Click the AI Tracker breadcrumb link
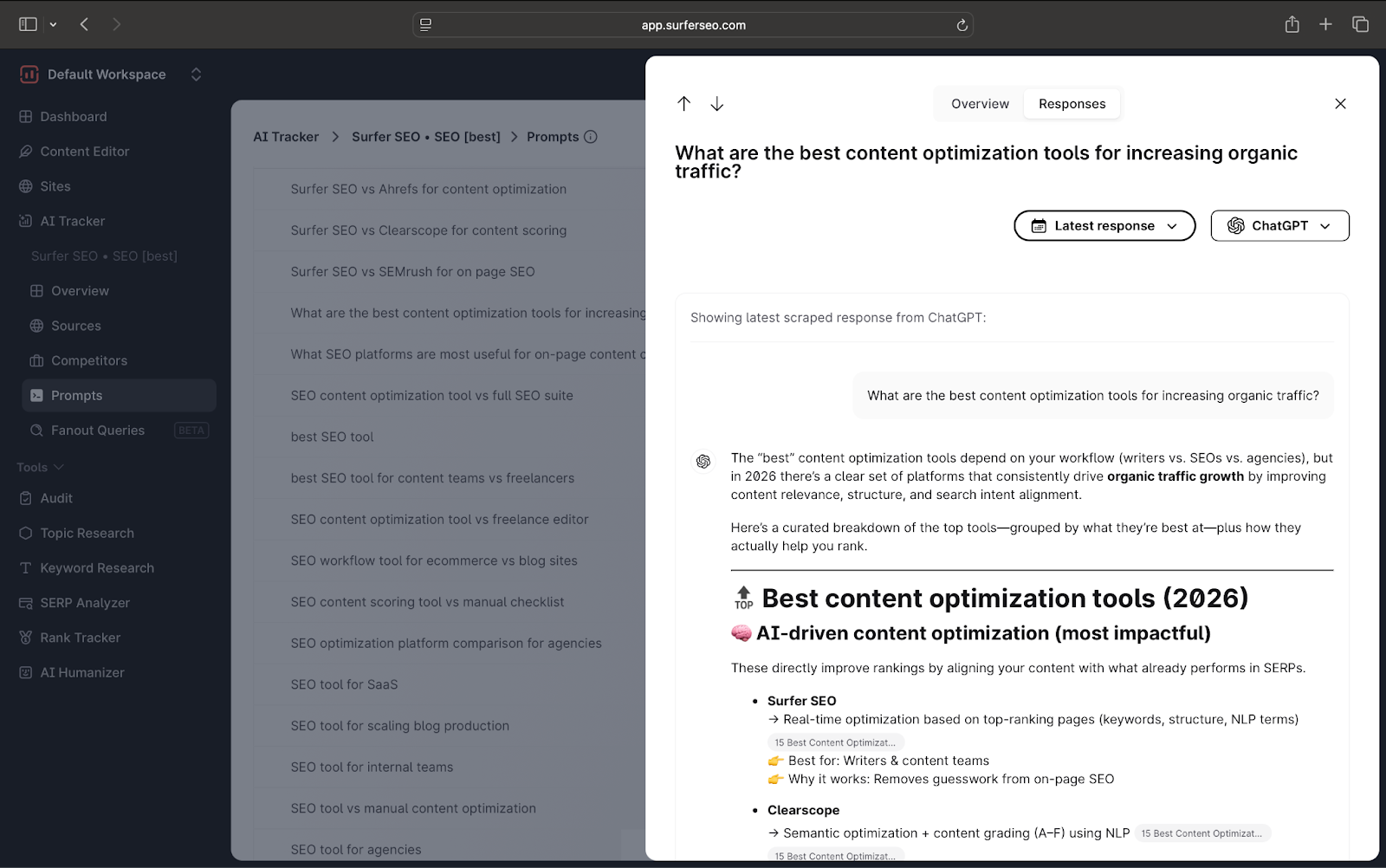Viewport: 1386px width, 868px height. pos(286,137)
